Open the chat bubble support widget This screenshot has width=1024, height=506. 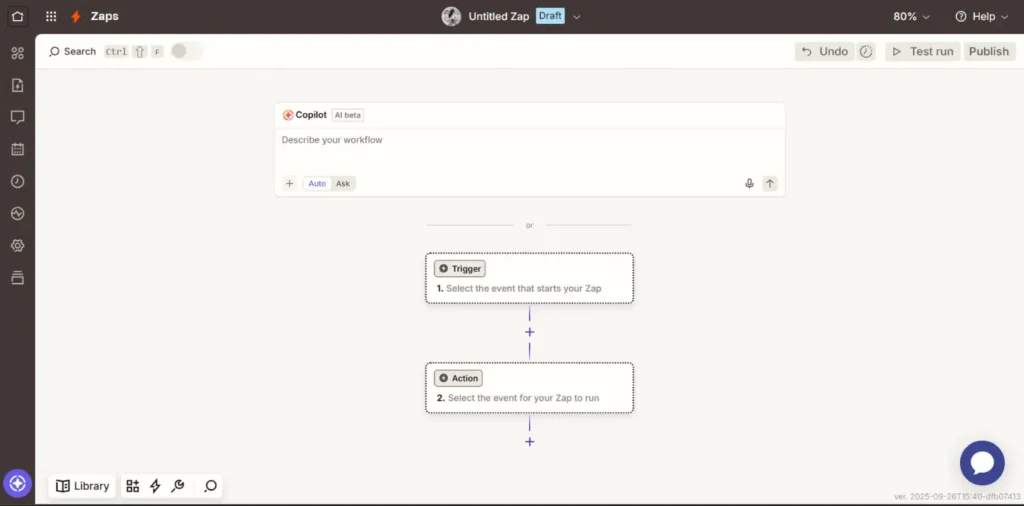point(981,463)
